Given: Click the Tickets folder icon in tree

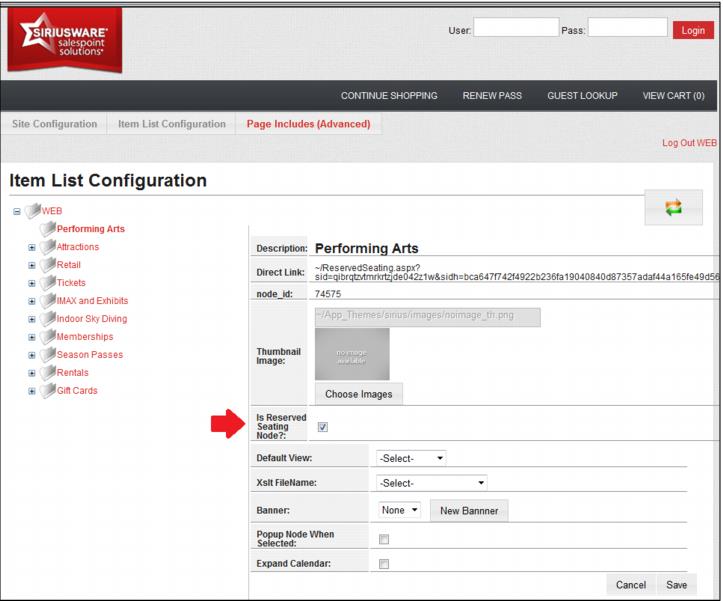Looking at the screenshot, I should tap(47, 283).
